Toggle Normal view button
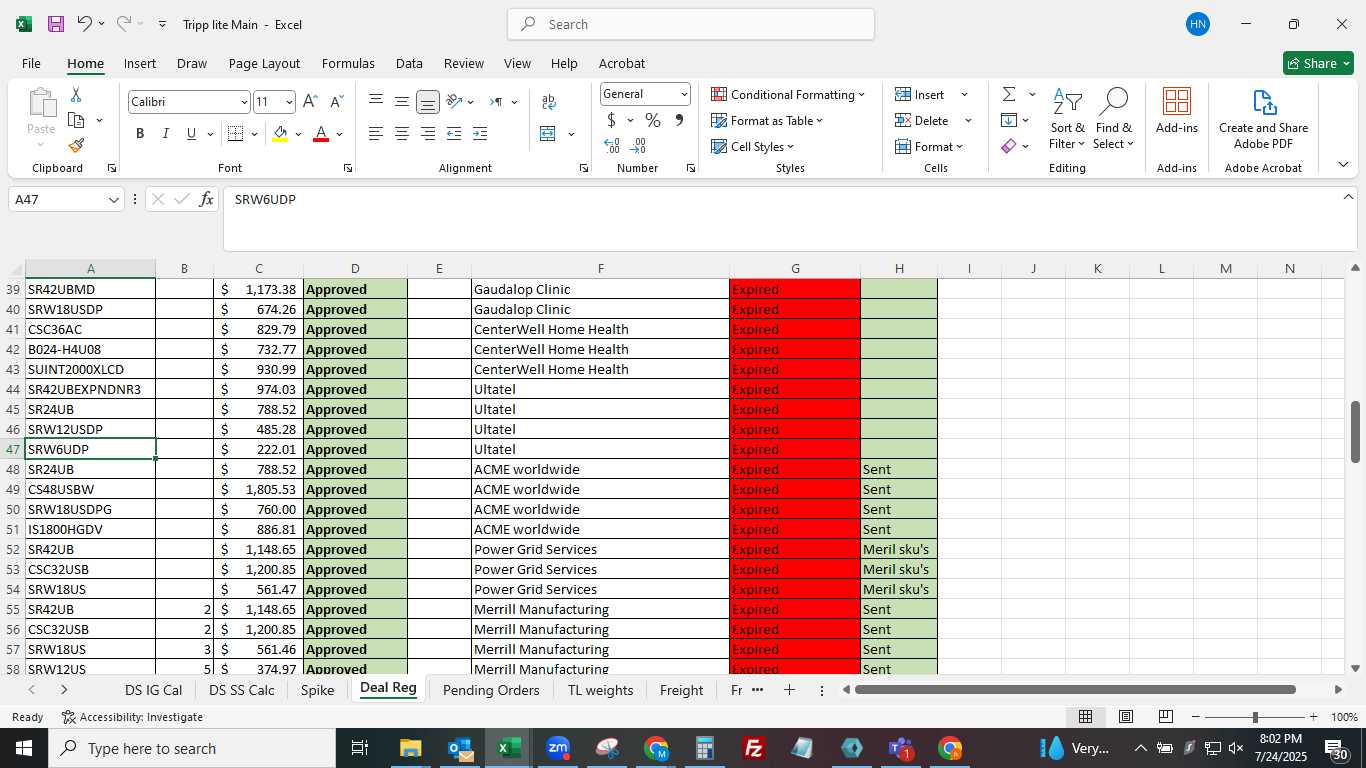The height and width of the screenshot is (768, 1366). pos(1085,717)
